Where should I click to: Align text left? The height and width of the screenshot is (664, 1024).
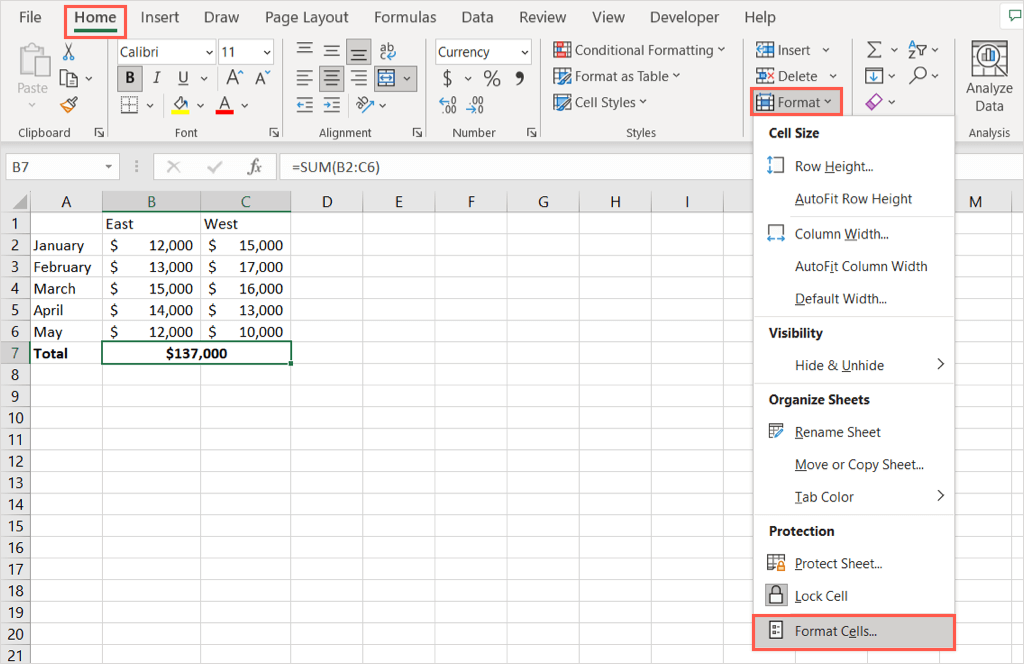(304, 78)
